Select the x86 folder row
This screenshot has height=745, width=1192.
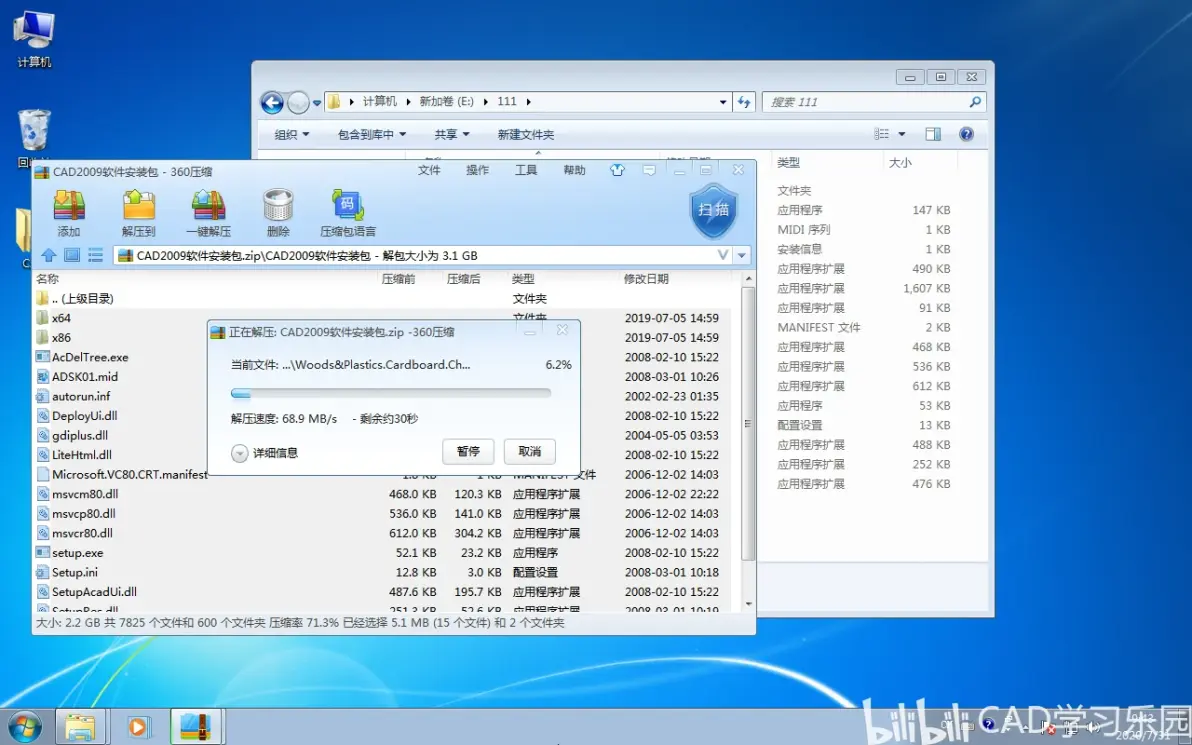click(384, 338)
